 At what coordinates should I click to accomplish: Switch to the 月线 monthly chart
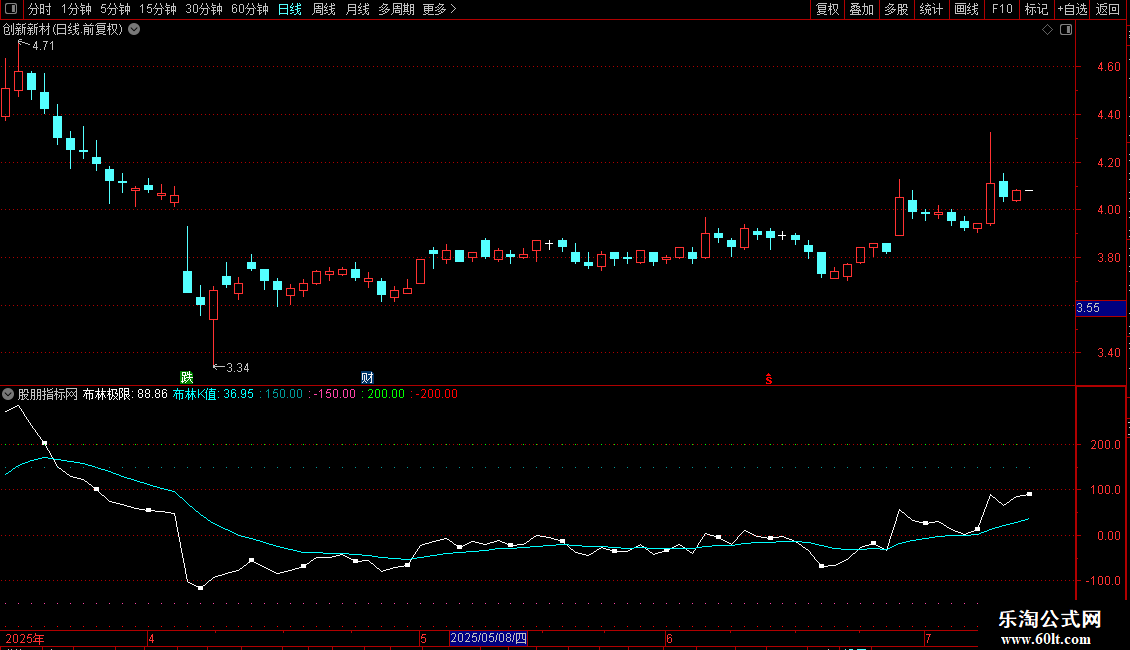point(357,9)
